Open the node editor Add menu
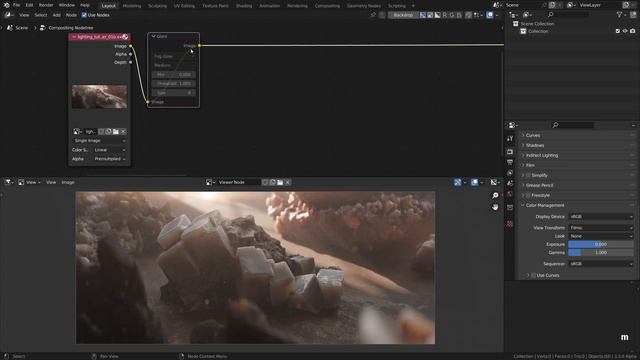The width and height of the screenshot is (640, 360). tap(56, 15)
